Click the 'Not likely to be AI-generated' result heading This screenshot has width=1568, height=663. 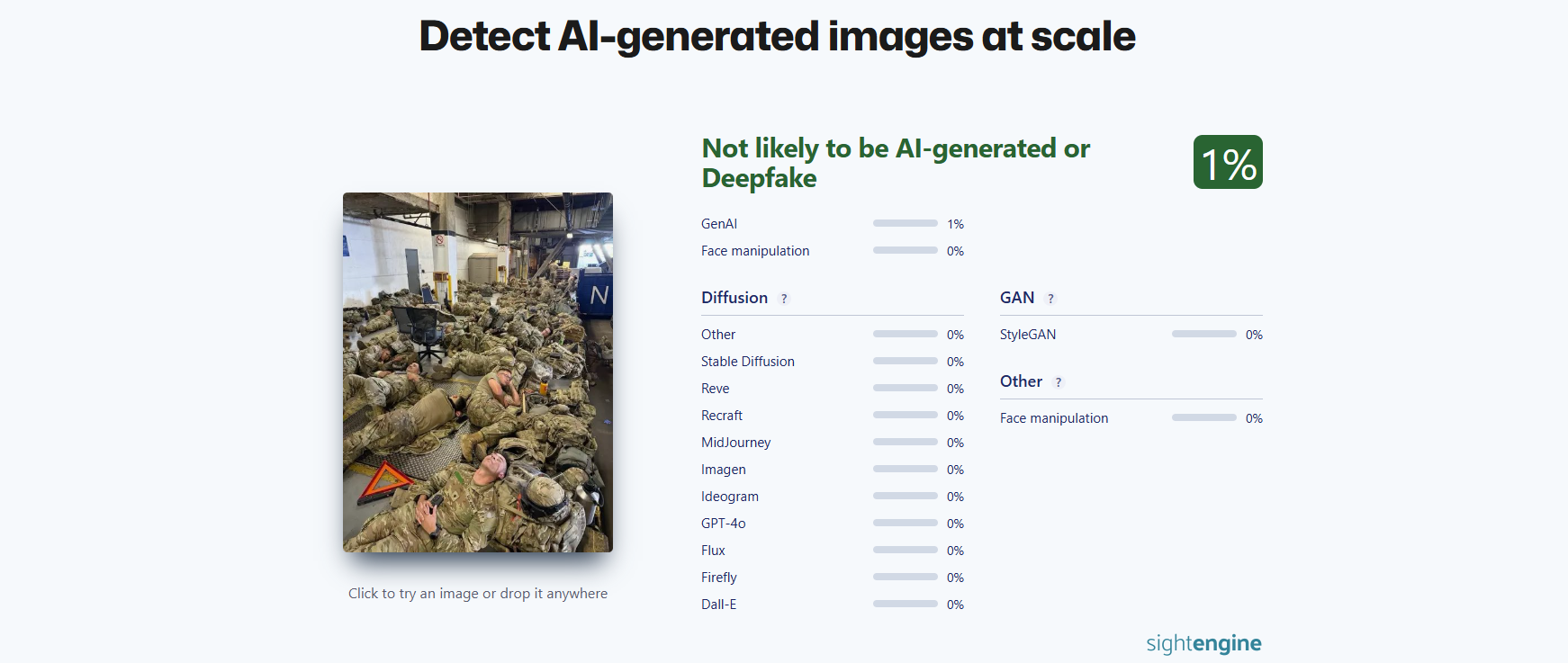pyautogui.click(x=896, y=163)
